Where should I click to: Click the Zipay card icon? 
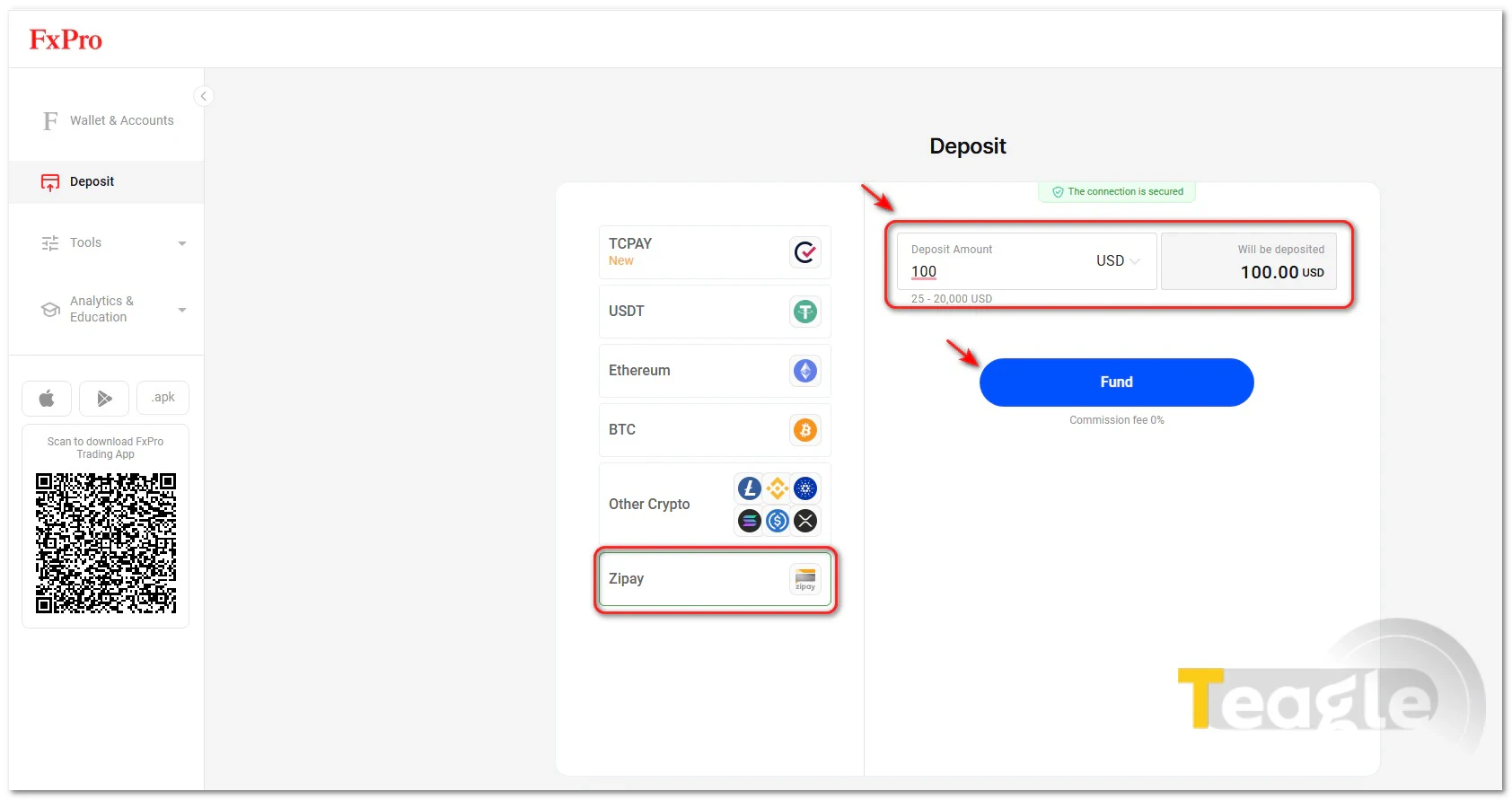(x=805, y=579)
